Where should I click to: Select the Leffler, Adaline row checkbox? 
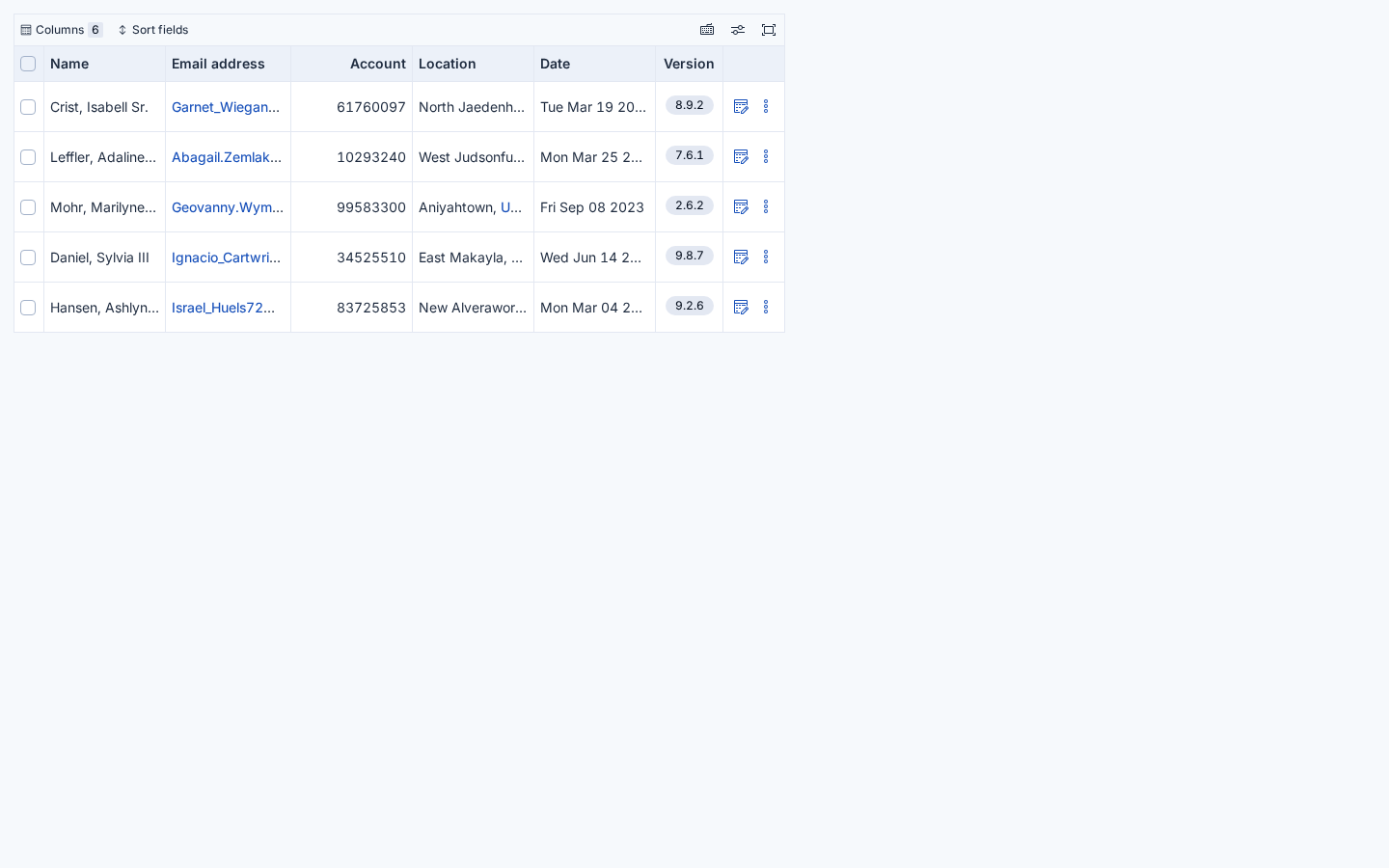click(28, 157)
